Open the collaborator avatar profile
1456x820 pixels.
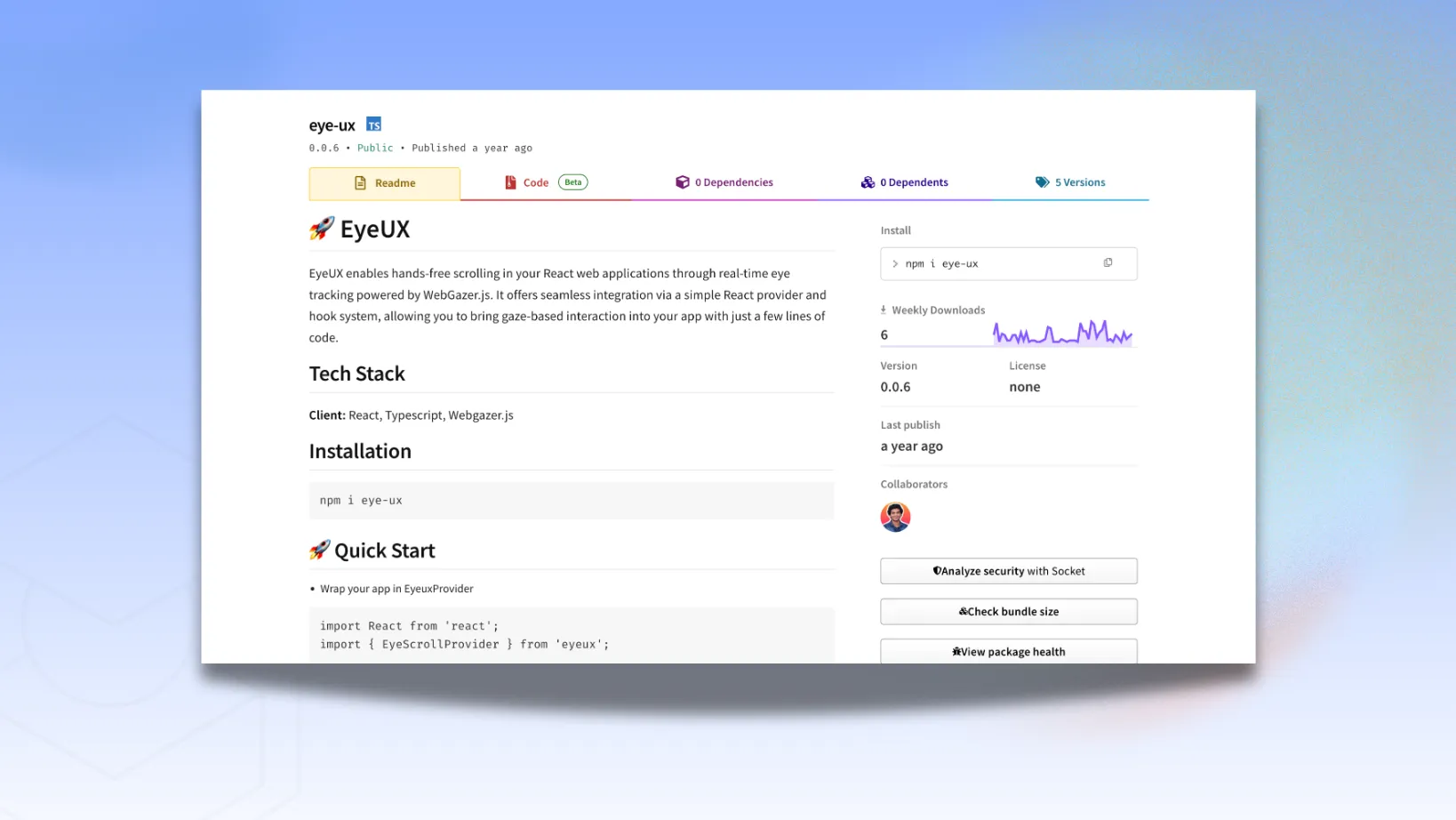pyautogui.click(x=895, y=517)
